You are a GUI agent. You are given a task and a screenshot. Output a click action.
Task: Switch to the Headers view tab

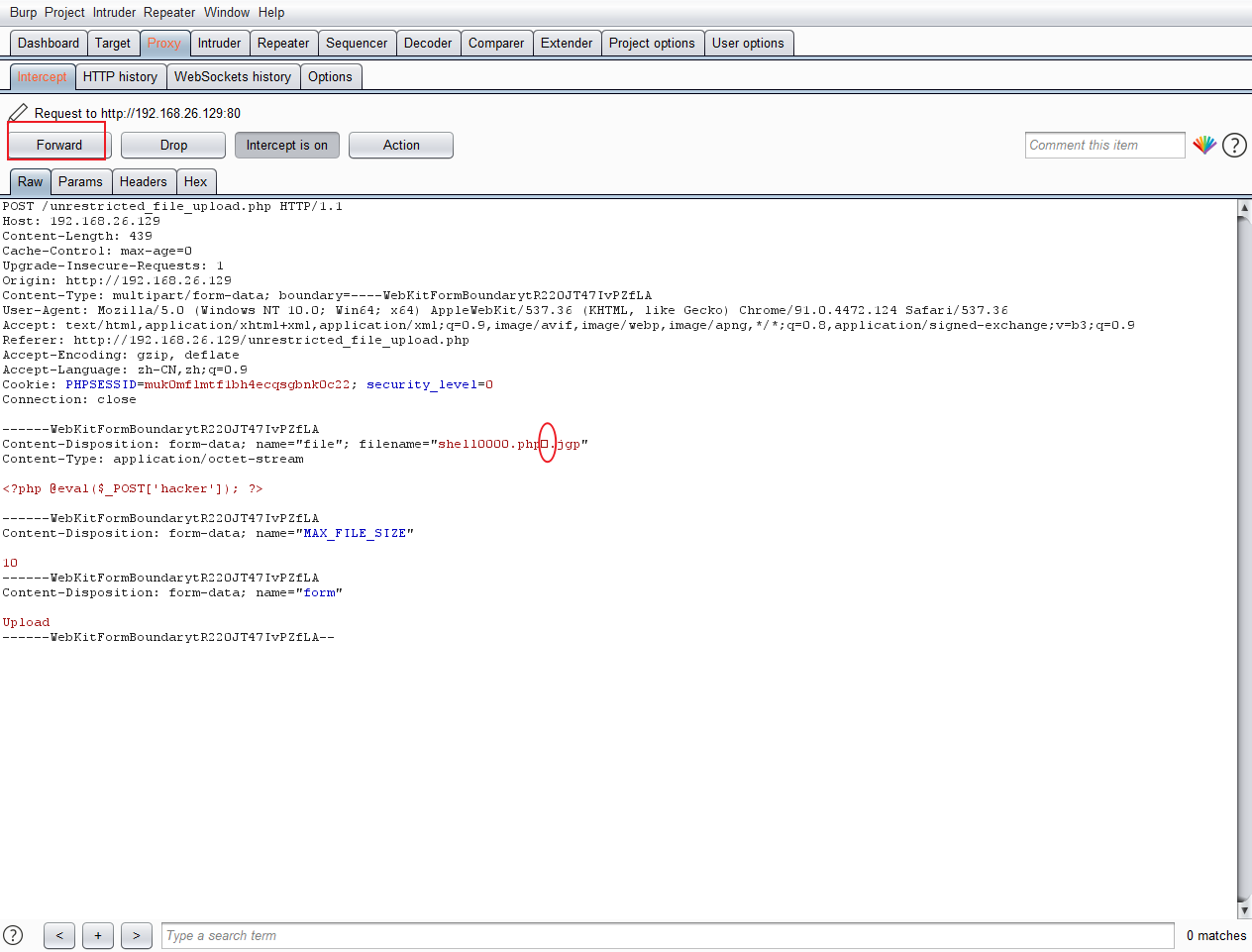point(144,181)
